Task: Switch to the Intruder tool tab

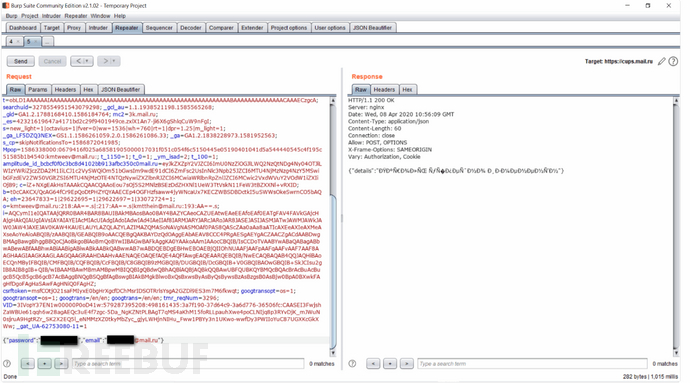Action: (98, 28)
